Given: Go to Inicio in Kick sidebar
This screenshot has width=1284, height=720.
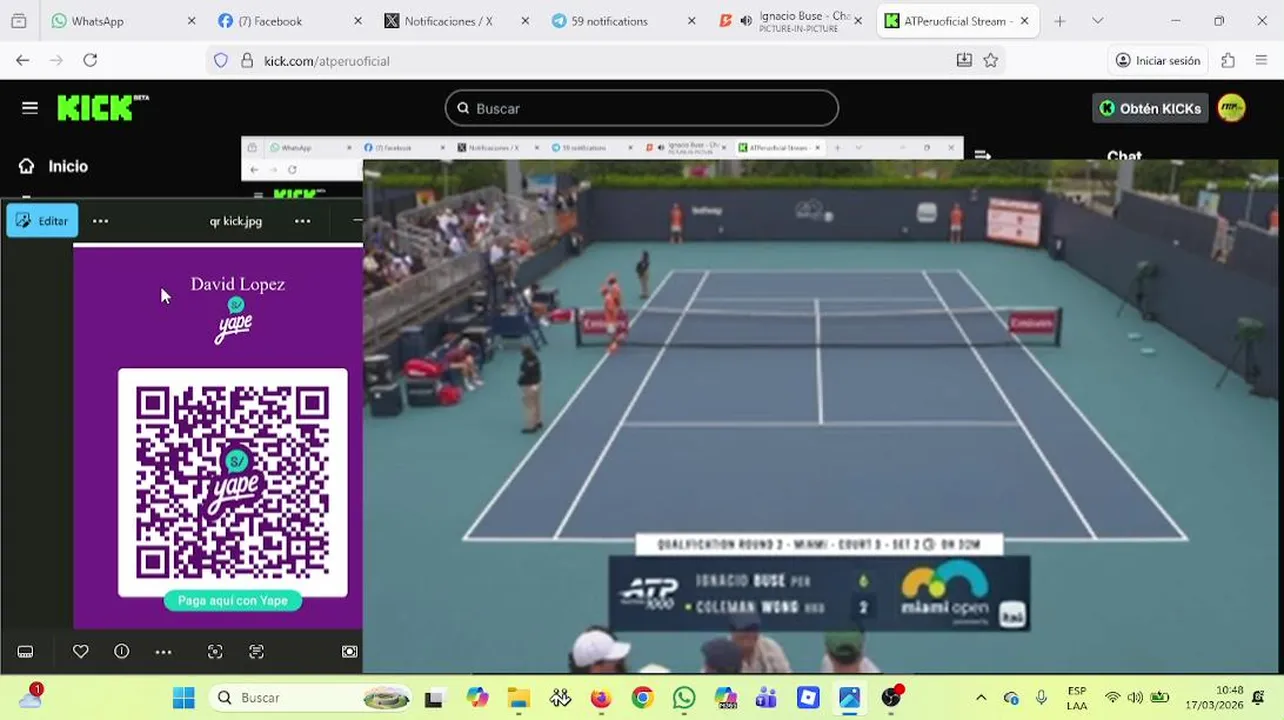Looking at the screenshot, I should pyautogui.click(x=54, y=166).
